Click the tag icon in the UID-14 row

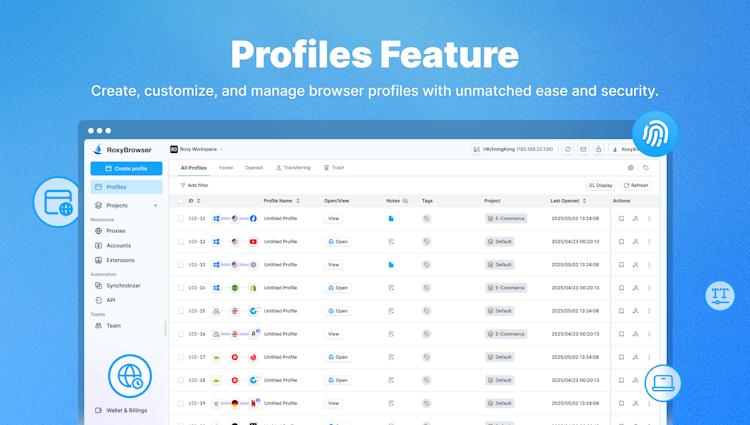pyautogui.click(x=426, y=288)
